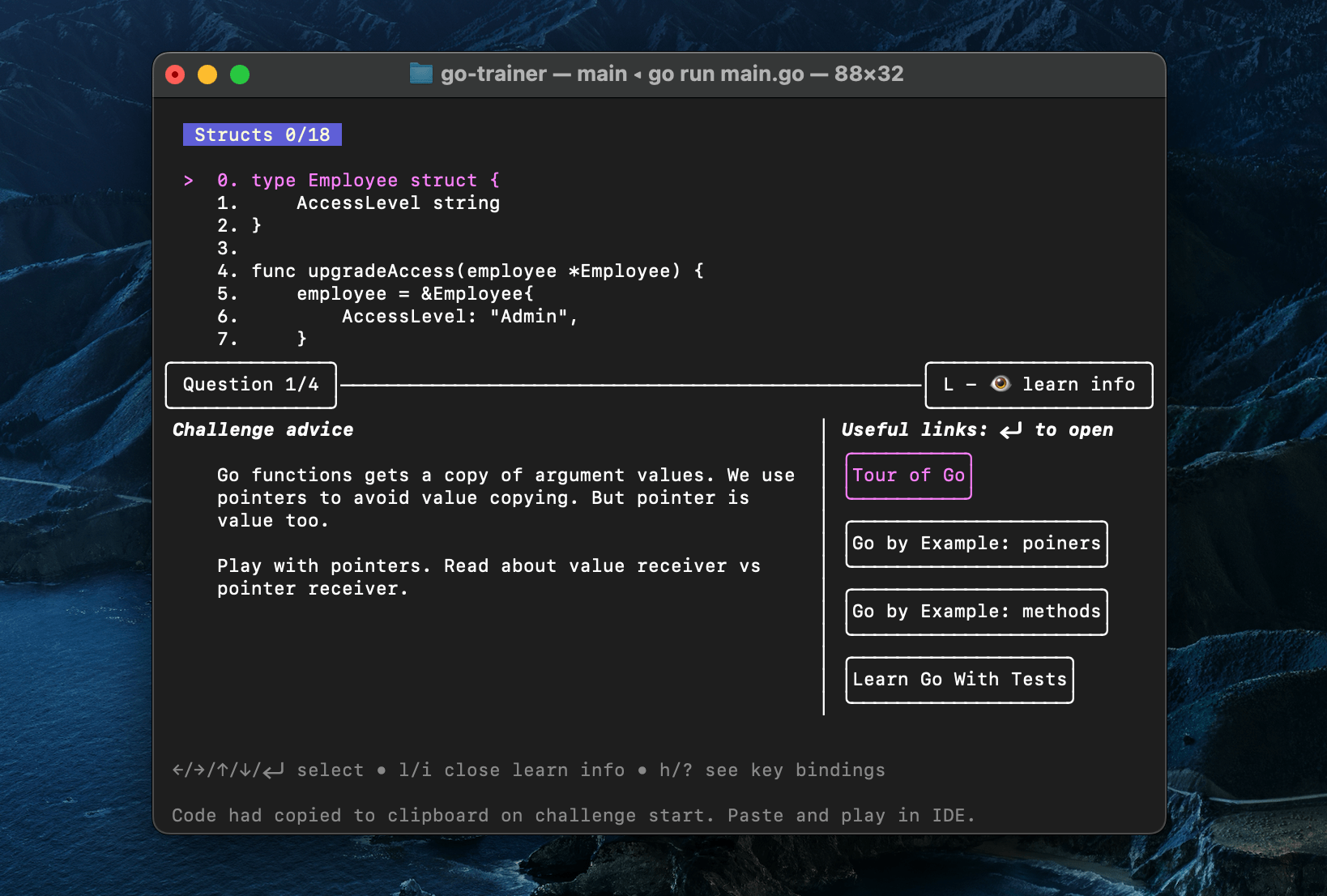Click the Challenge advice heading

[262, 430]
